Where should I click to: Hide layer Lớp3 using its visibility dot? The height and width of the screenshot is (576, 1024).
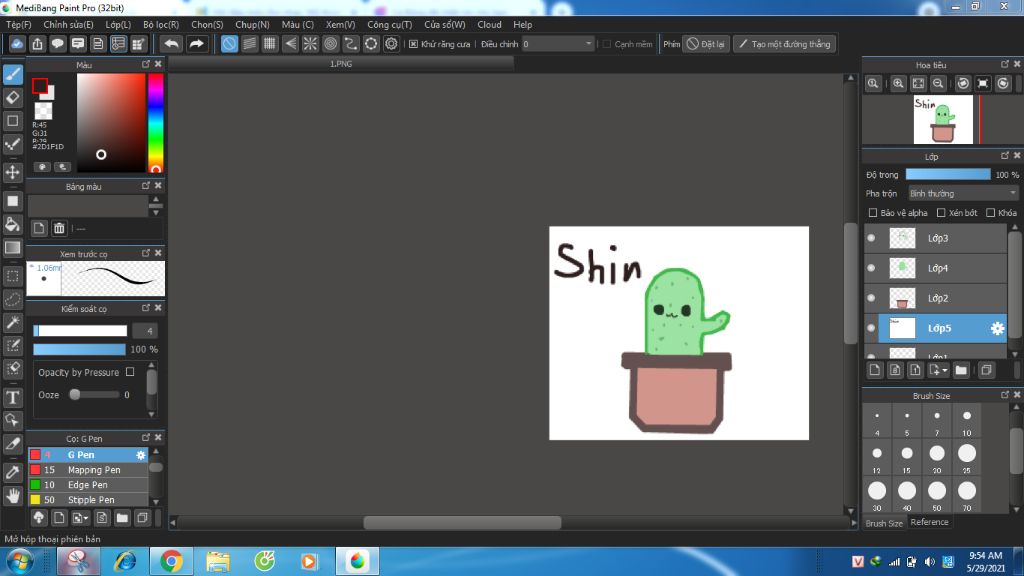871,238
